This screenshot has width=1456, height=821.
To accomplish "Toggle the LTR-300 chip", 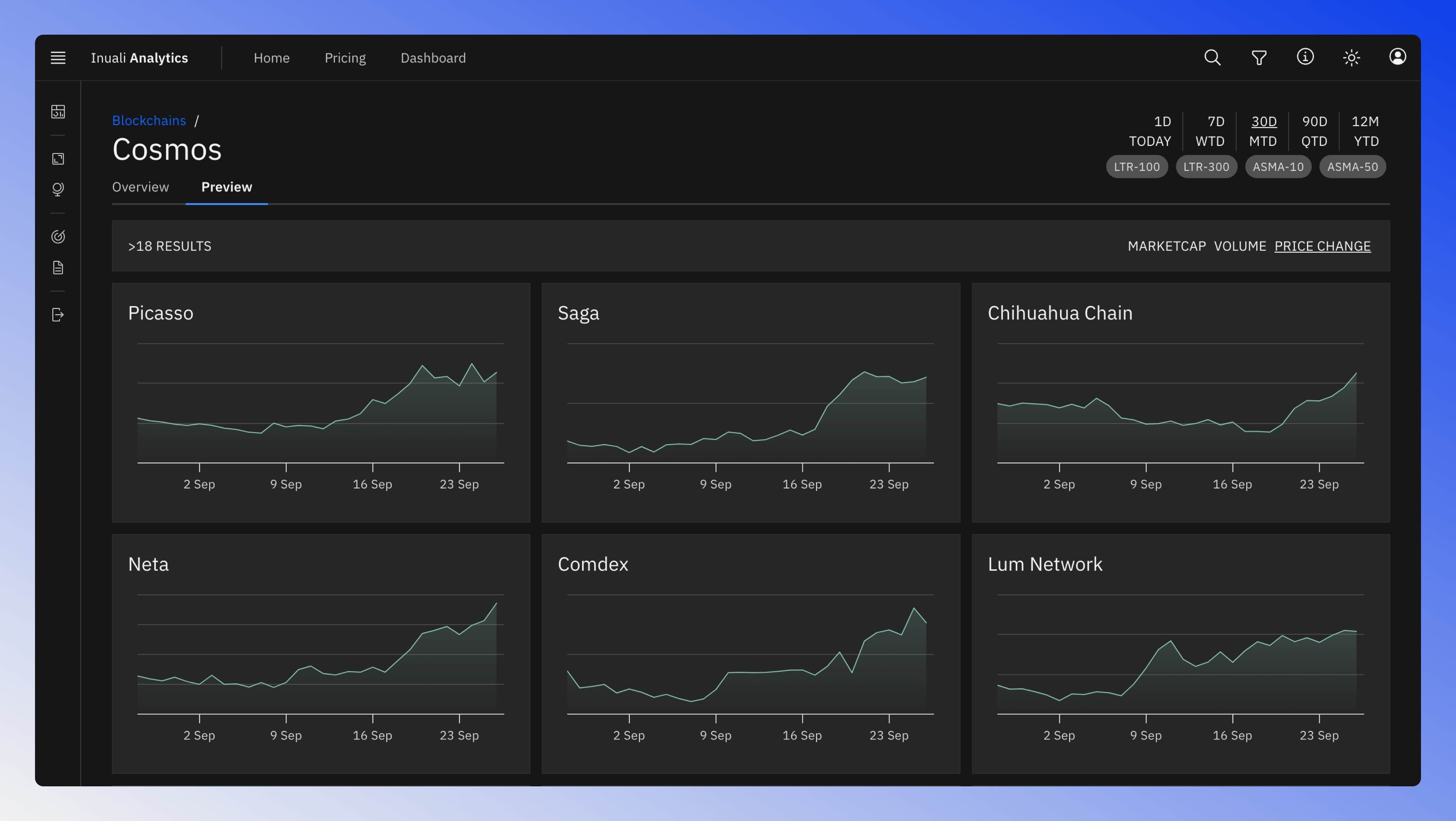I will click(1206, 167).
